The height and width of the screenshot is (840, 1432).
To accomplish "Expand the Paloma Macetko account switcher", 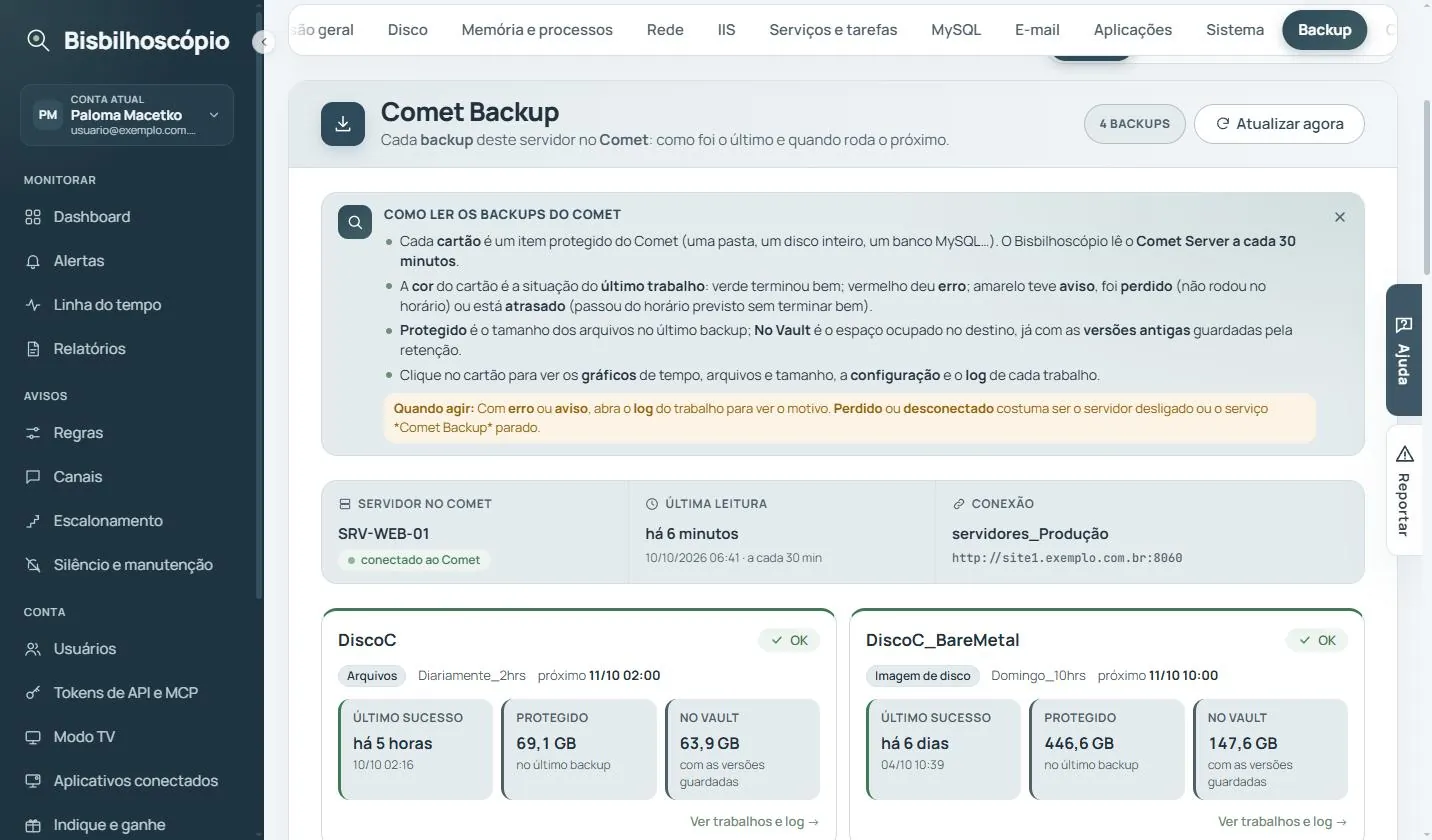I will pyautogui.click(x=127, y=115).
